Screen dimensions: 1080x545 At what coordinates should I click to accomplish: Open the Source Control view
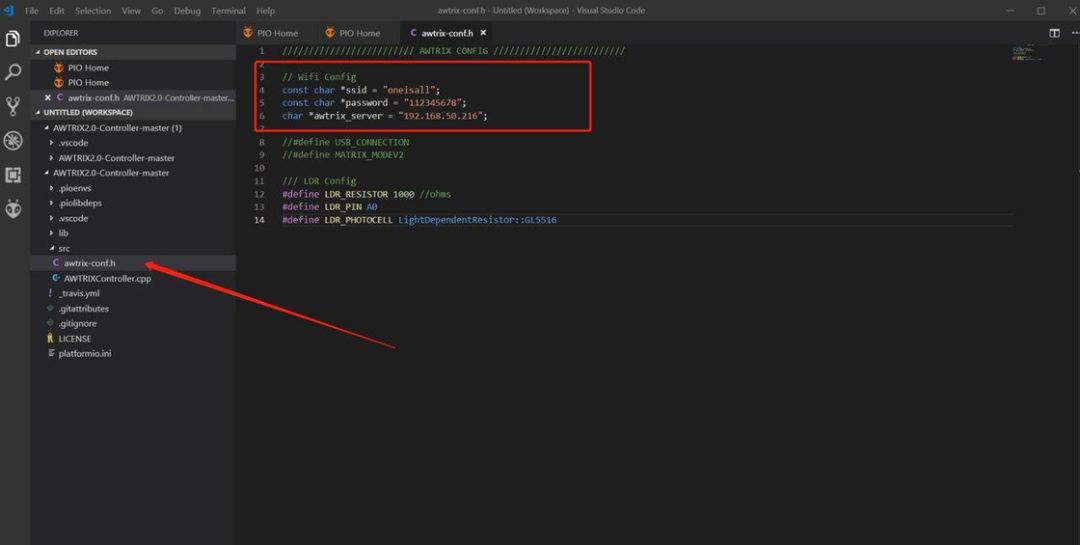coord(13,106)
